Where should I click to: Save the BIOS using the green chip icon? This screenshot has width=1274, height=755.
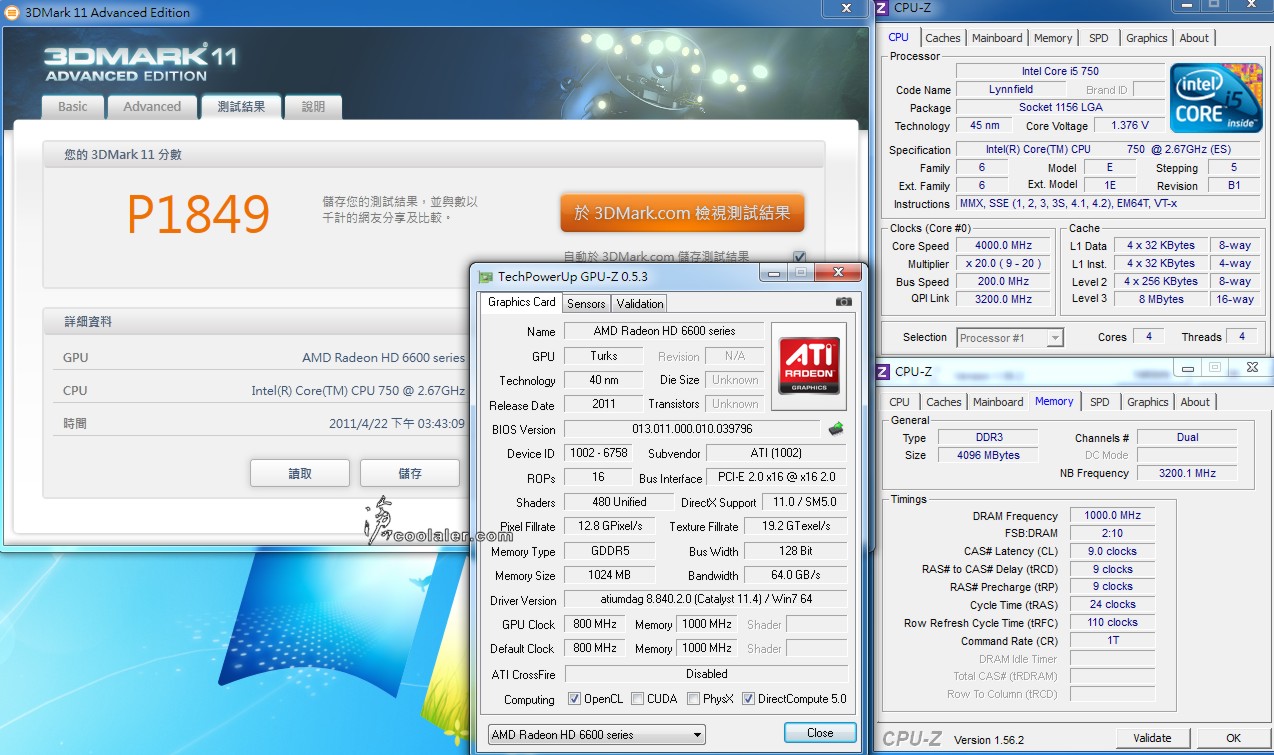(x=836, y=429)
